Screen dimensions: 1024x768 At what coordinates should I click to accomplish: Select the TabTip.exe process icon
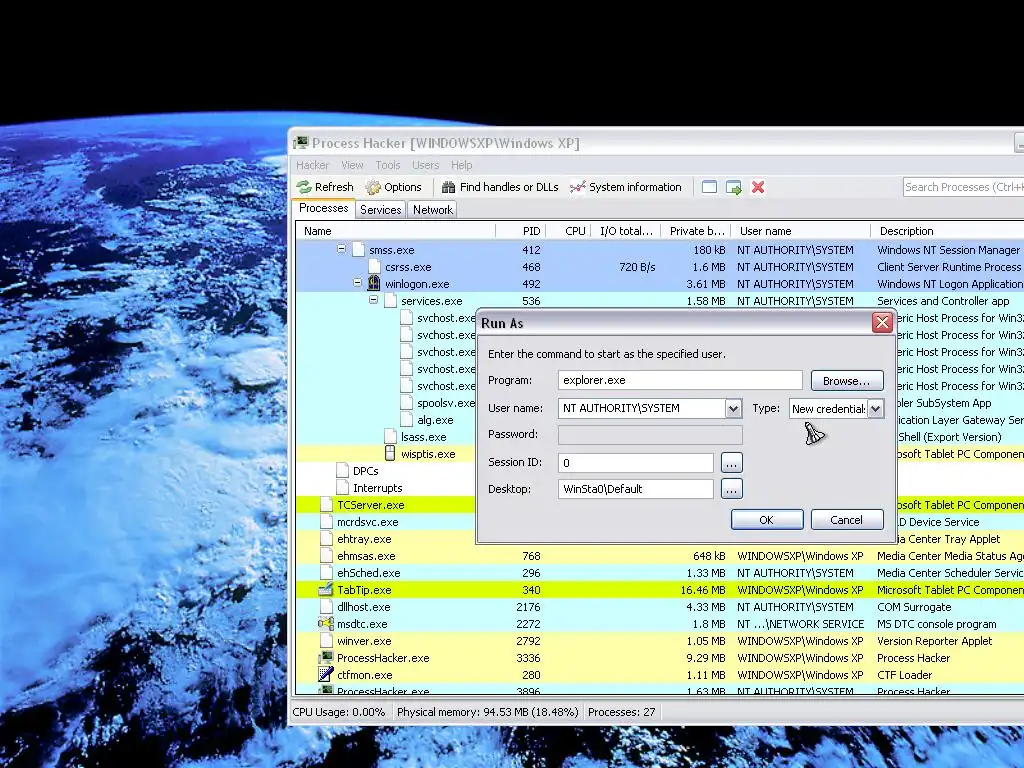coord(325,590)
